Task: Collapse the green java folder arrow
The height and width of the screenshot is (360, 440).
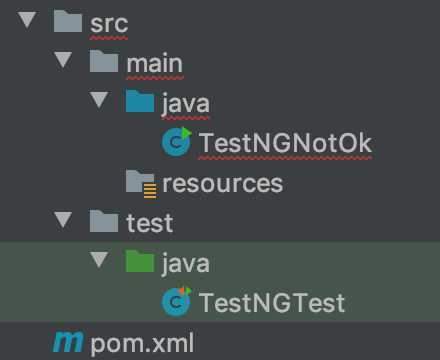Action: pos(99,260)
